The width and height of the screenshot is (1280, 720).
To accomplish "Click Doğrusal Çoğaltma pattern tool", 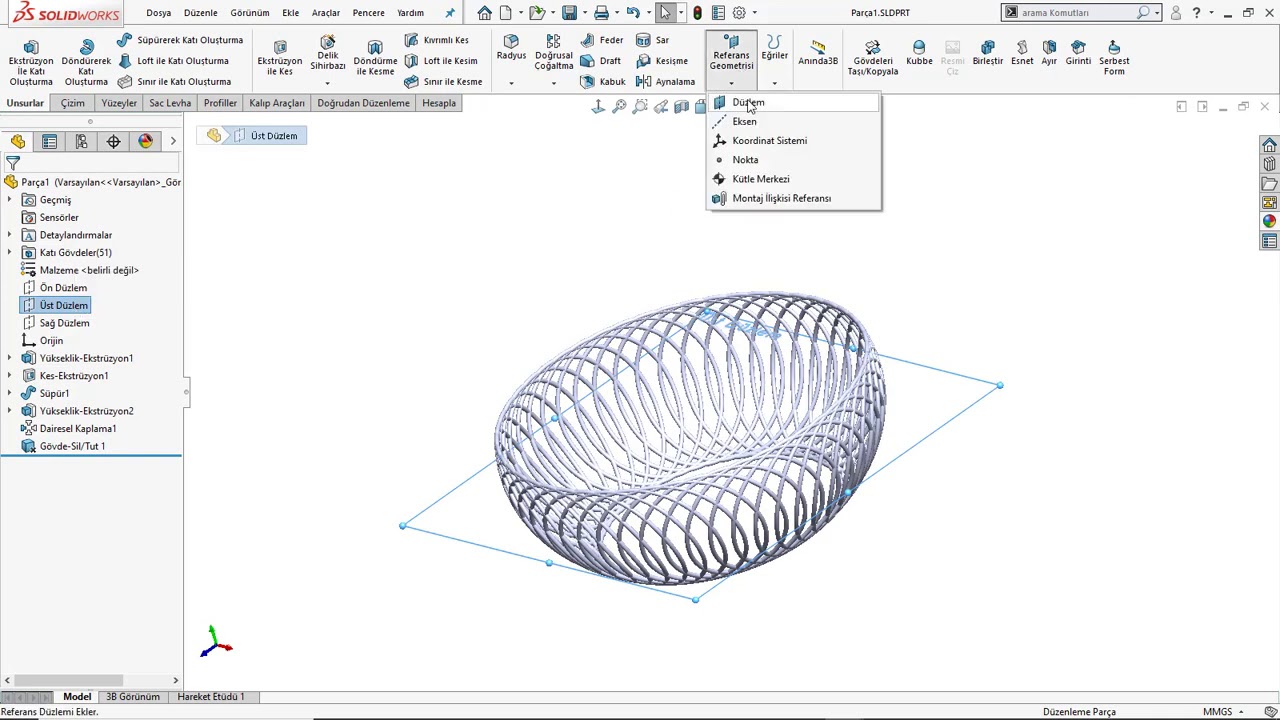I will pyautogui.click(x=553, y=53).
